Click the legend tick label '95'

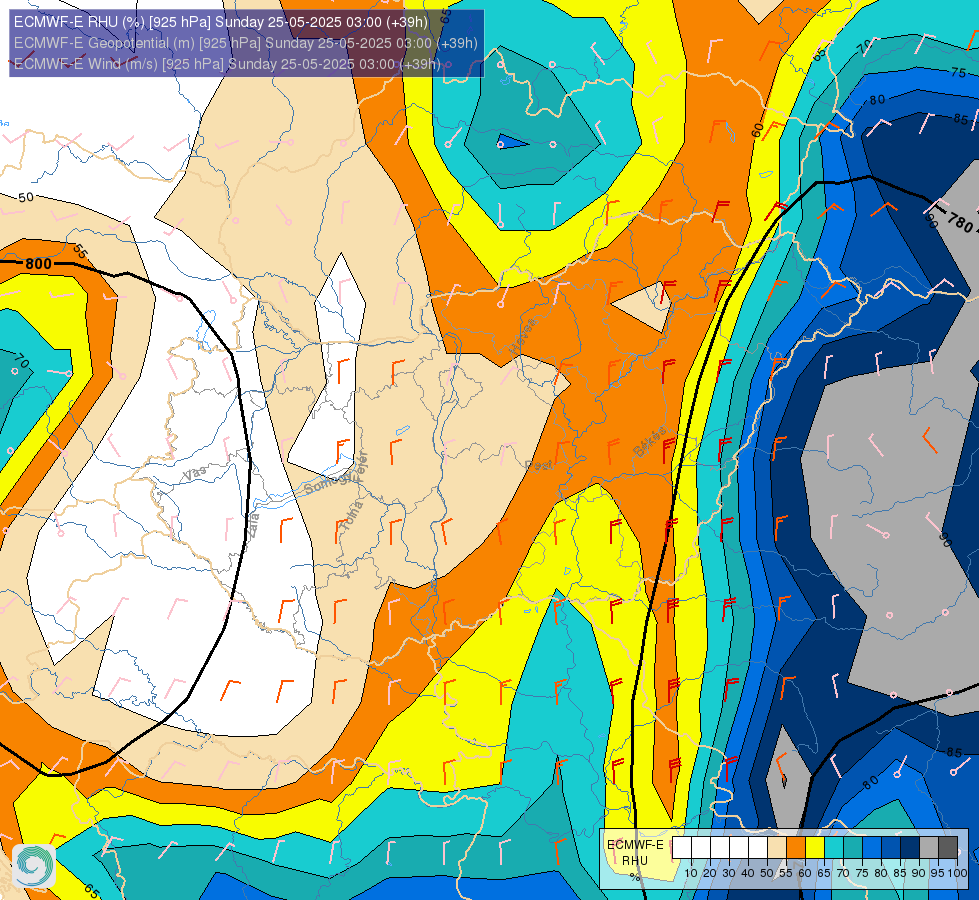(x=938, y=873)
